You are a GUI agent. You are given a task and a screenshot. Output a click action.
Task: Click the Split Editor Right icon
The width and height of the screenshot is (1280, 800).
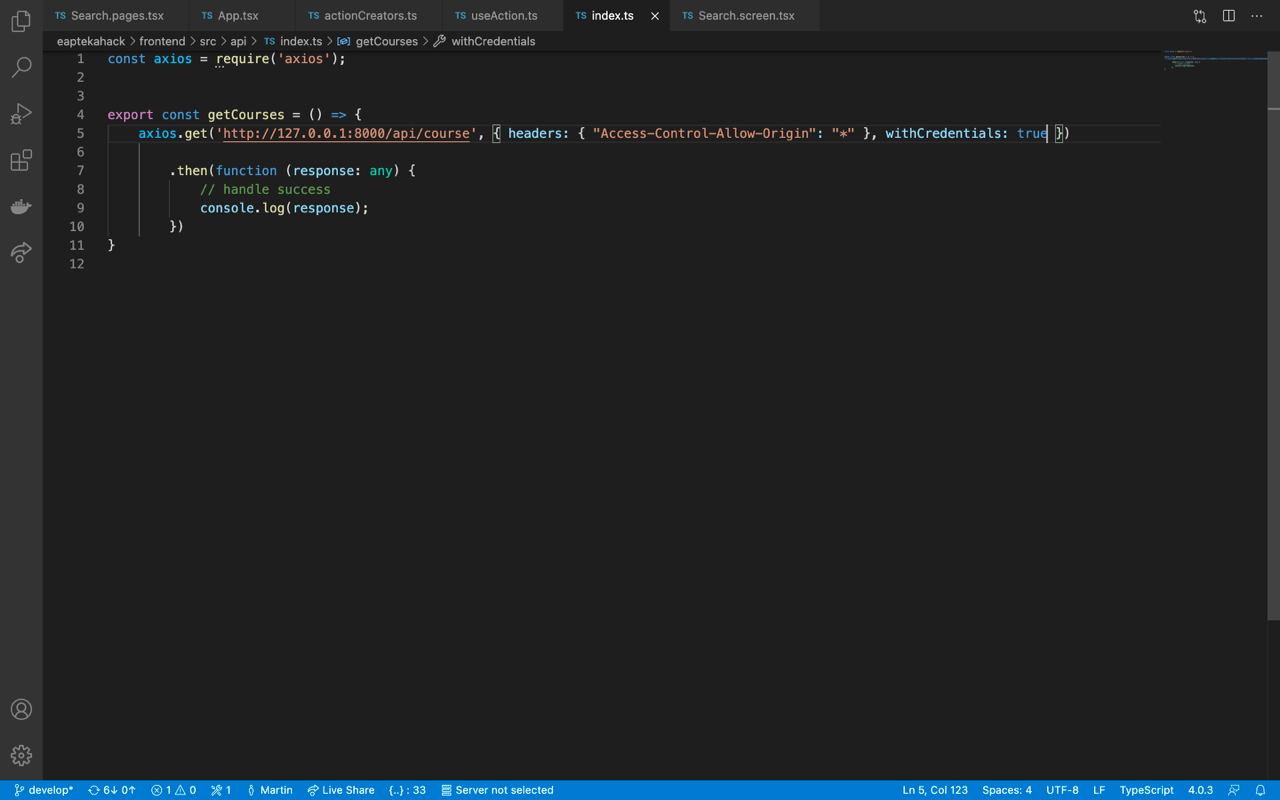tap(1228, 16)
